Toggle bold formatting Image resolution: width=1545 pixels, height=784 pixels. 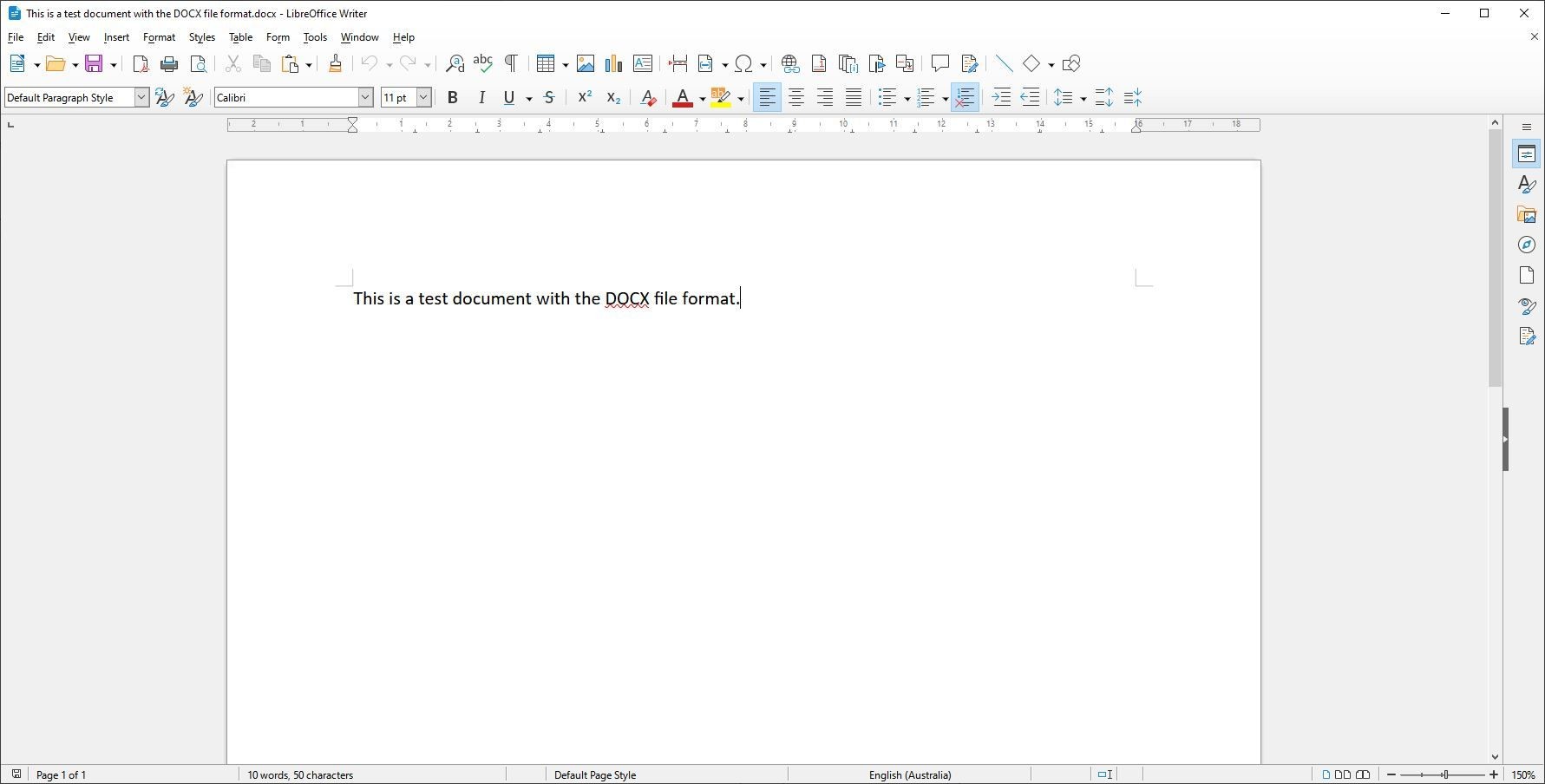[452, 97]
